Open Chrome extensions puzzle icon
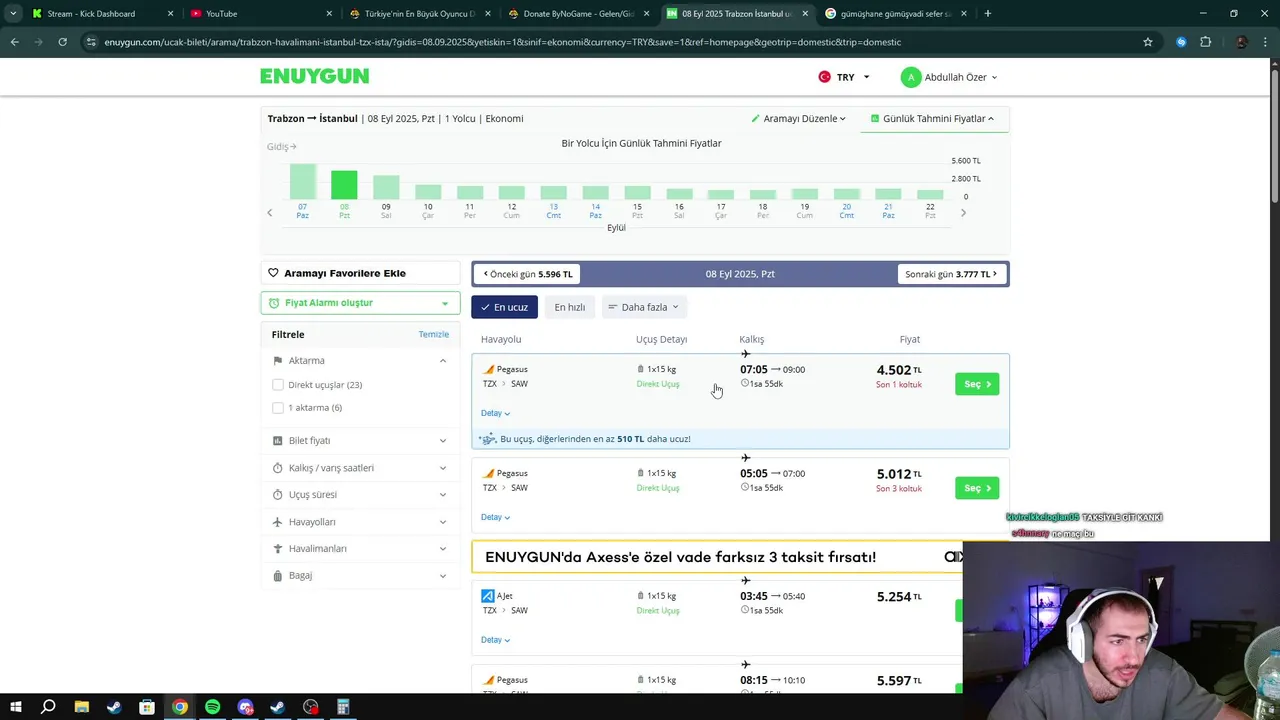 [x=1205, y=42]
